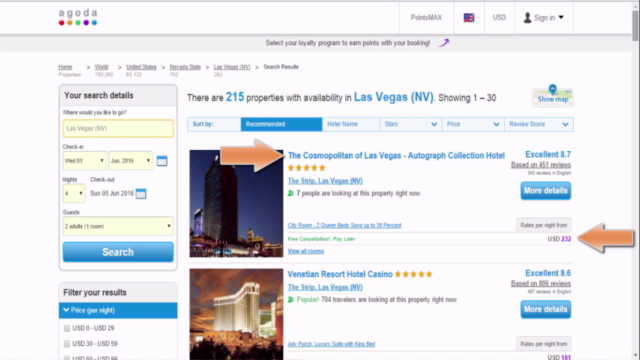Go to Nevada State breadcrumb
640x360 pixels.
coord(185,67)
